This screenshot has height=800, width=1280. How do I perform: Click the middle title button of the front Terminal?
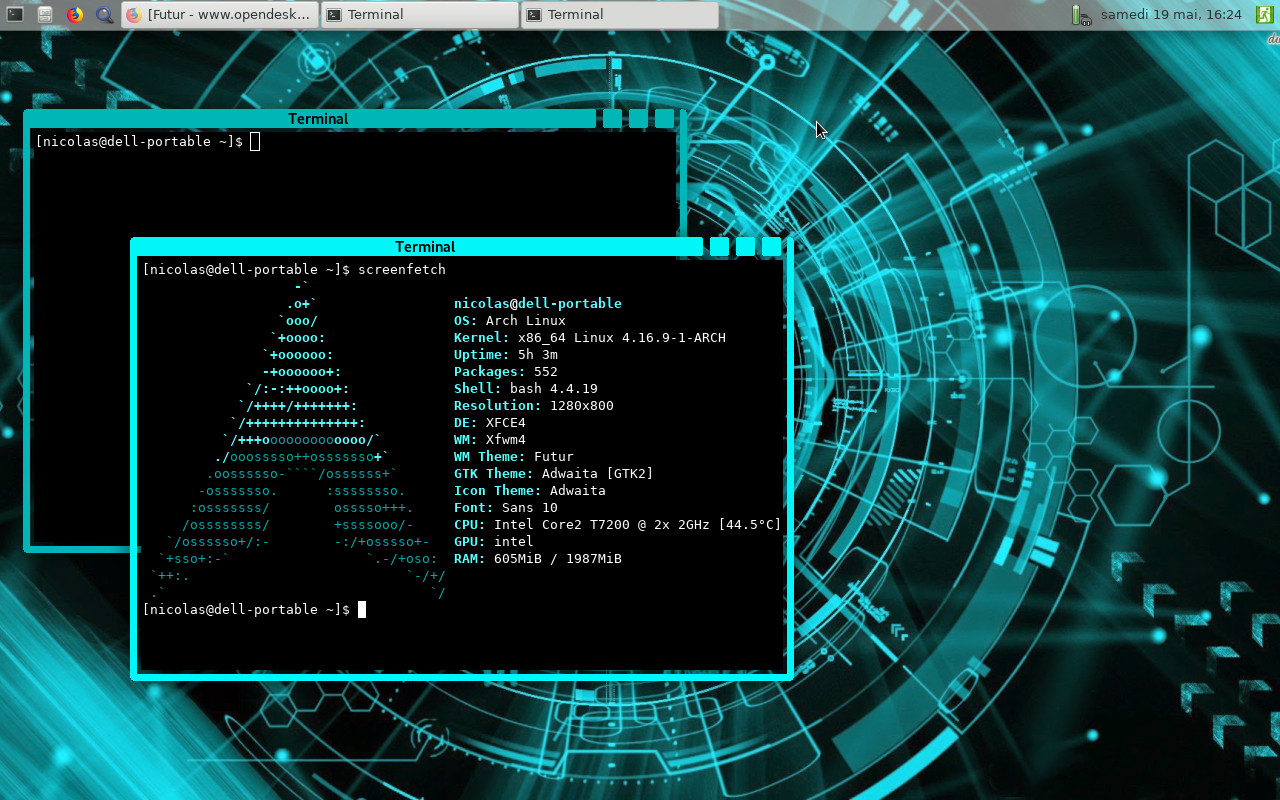click(x=745, y=246)
